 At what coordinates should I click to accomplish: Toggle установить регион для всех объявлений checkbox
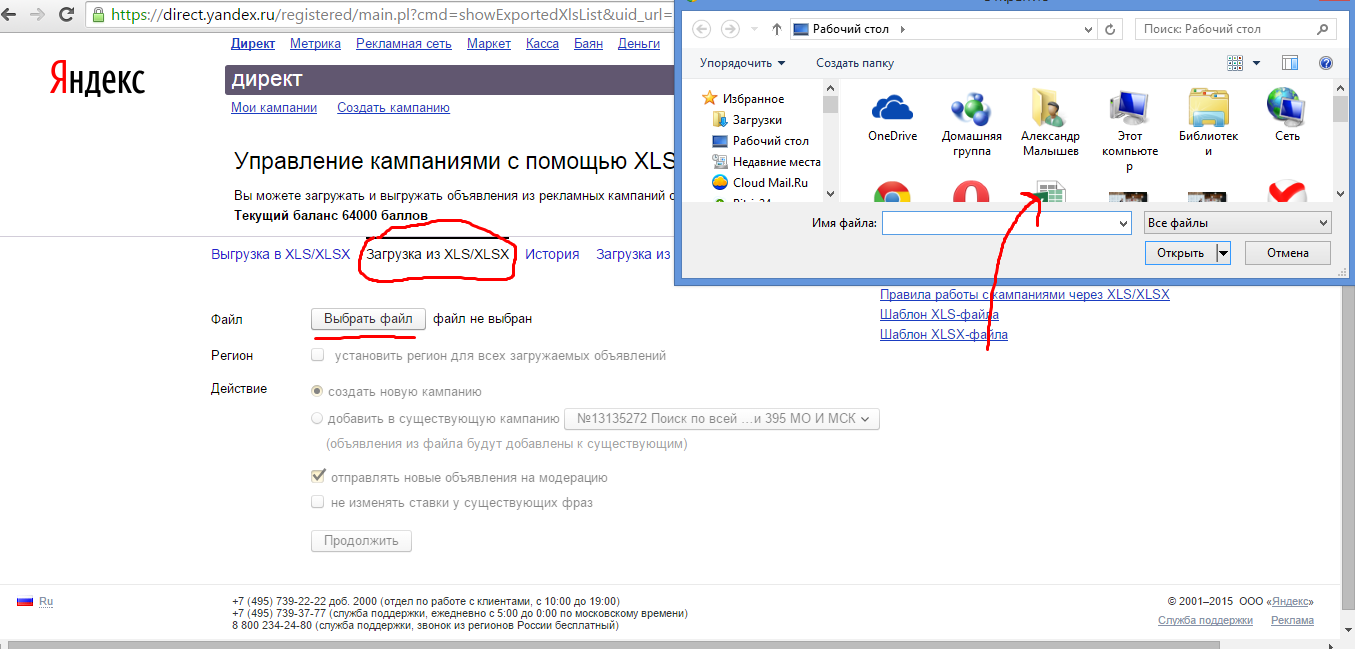(318, 355)
